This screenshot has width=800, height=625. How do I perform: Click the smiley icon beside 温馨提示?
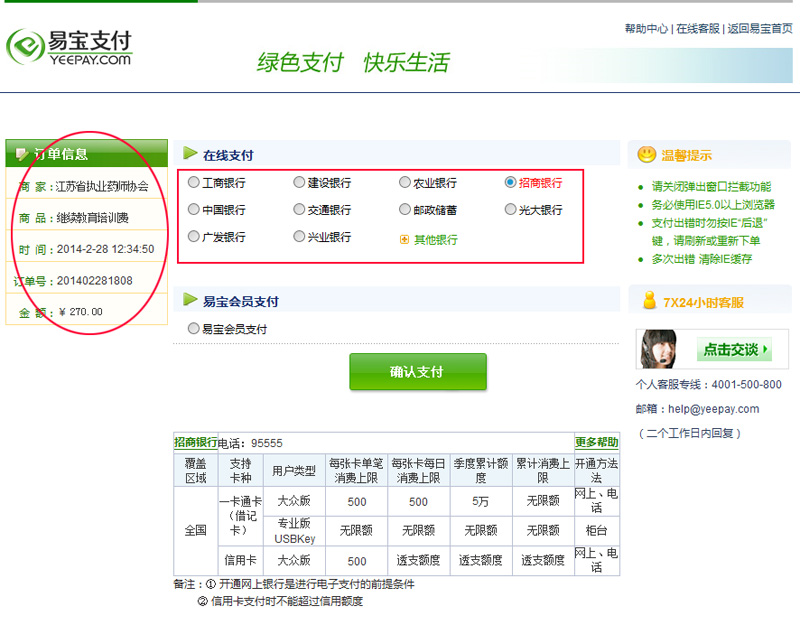point(646,154)
